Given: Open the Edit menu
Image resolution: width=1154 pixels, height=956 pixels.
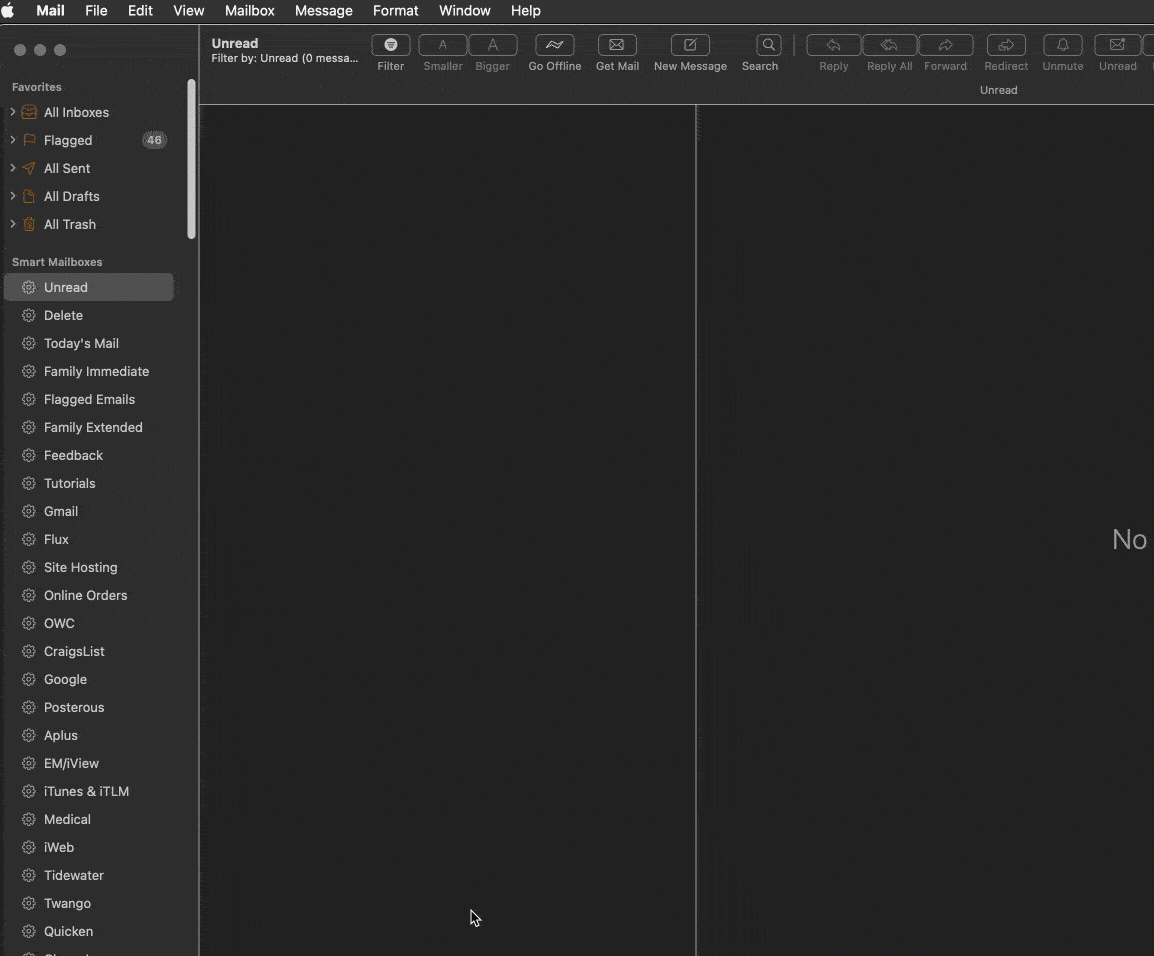Looking at the screenshot, I should tap(140, 11).
